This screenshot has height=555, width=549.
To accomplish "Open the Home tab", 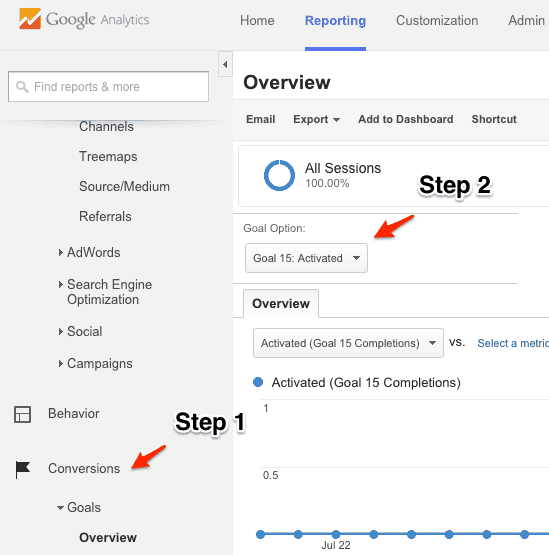I will click(x=257, y=21).
